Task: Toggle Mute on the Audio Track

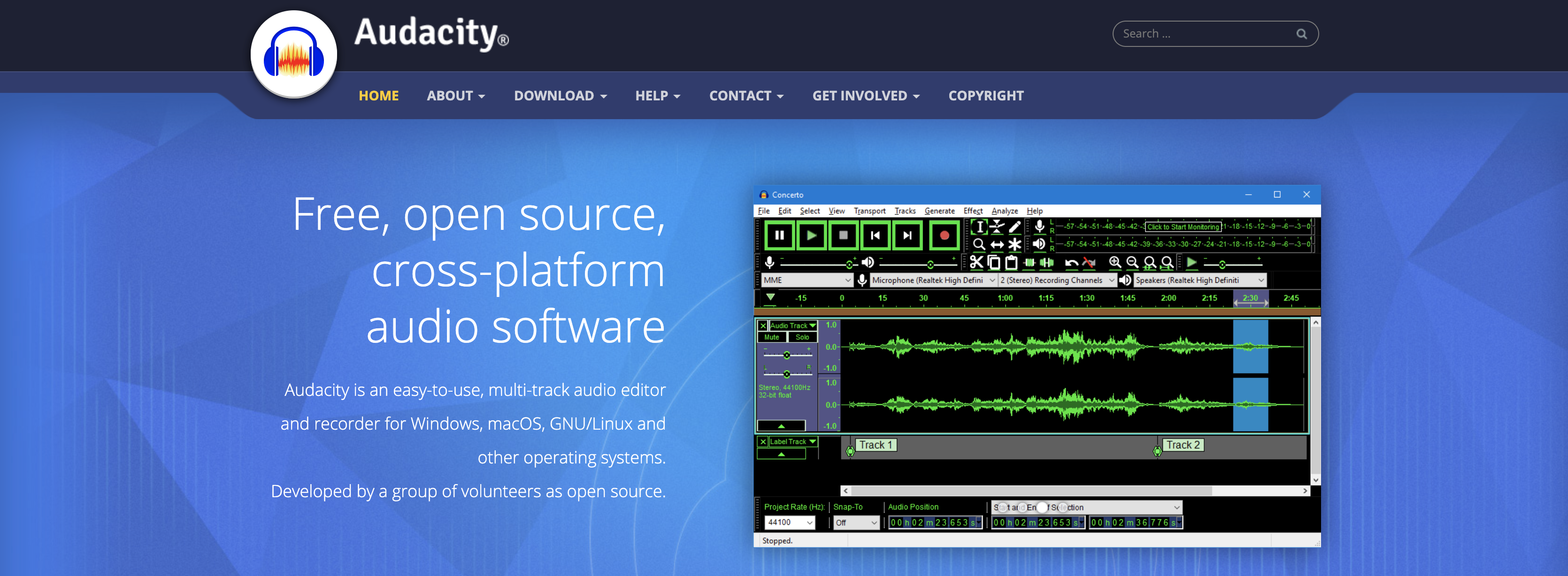Action: point(772,337)
